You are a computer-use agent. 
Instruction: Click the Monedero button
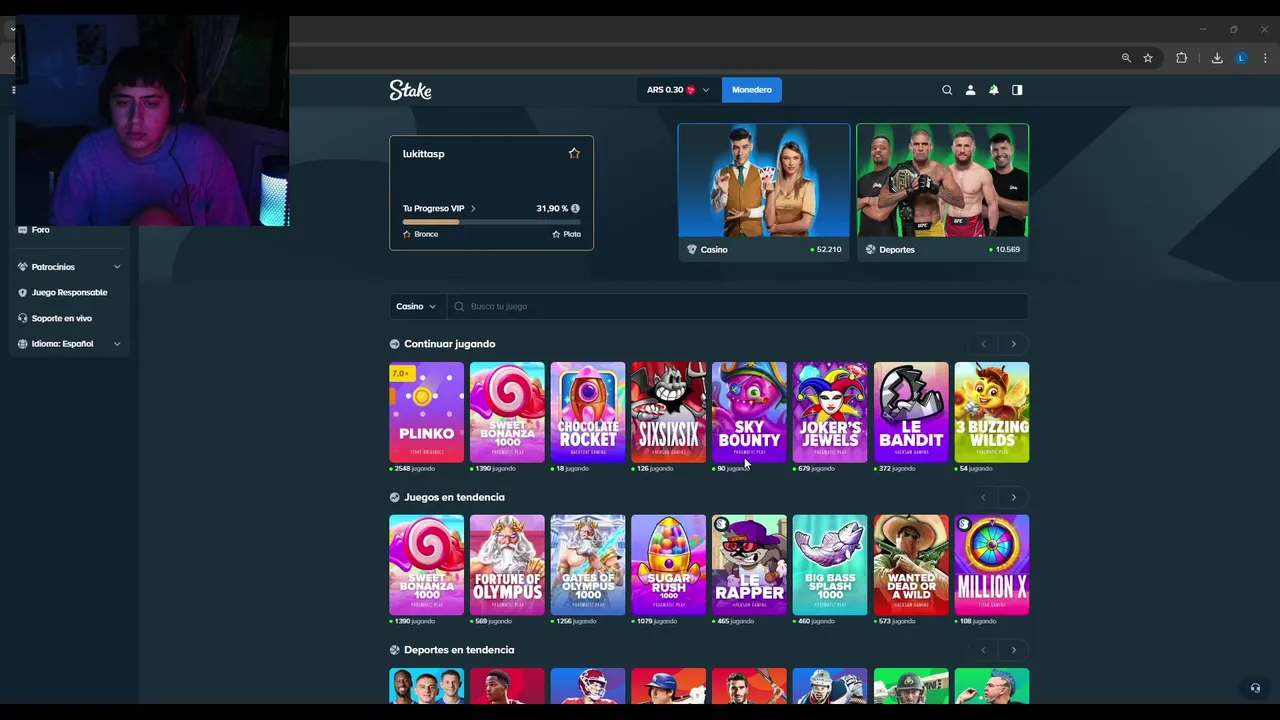point(752,90)
